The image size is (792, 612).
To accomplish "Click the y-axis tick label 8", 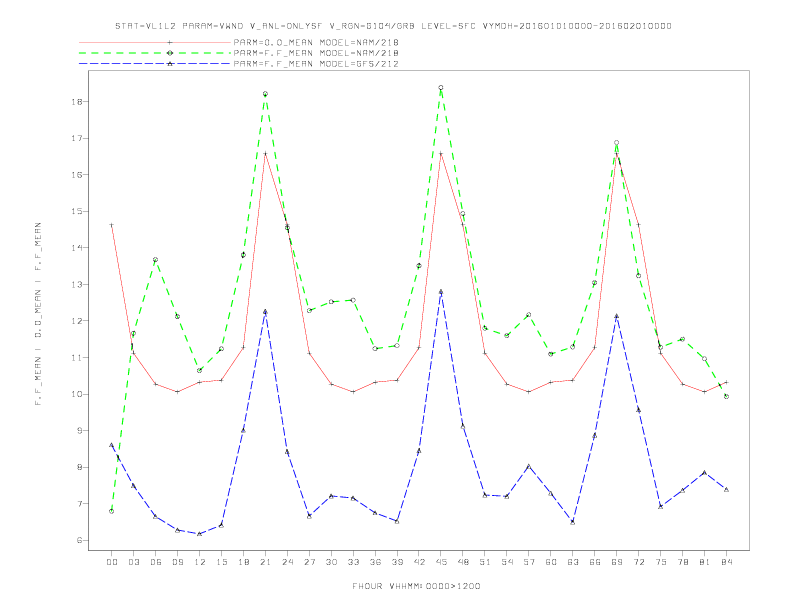I will pos(79,467).
